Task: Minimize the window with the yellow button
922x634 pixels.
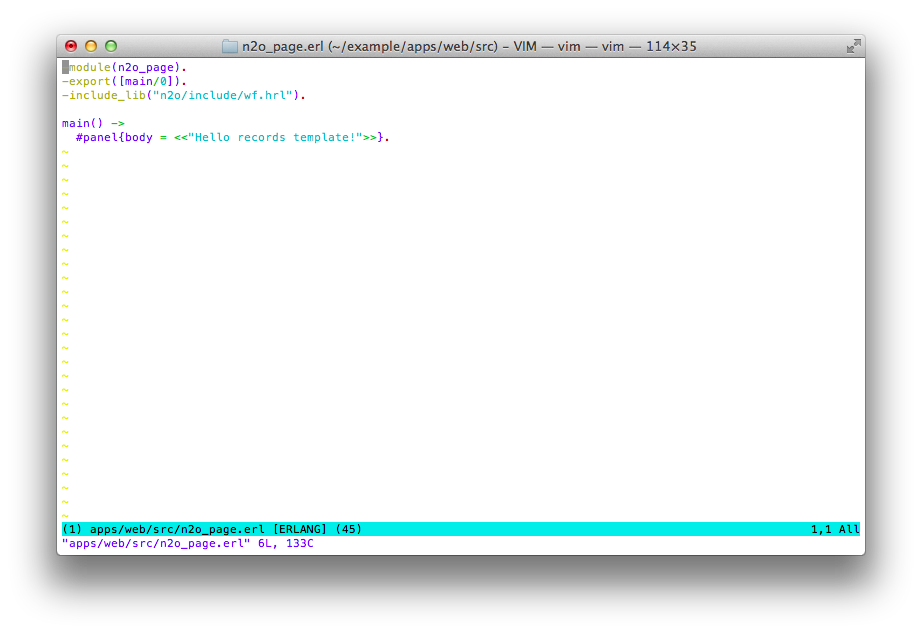Action: pos(91,46)
